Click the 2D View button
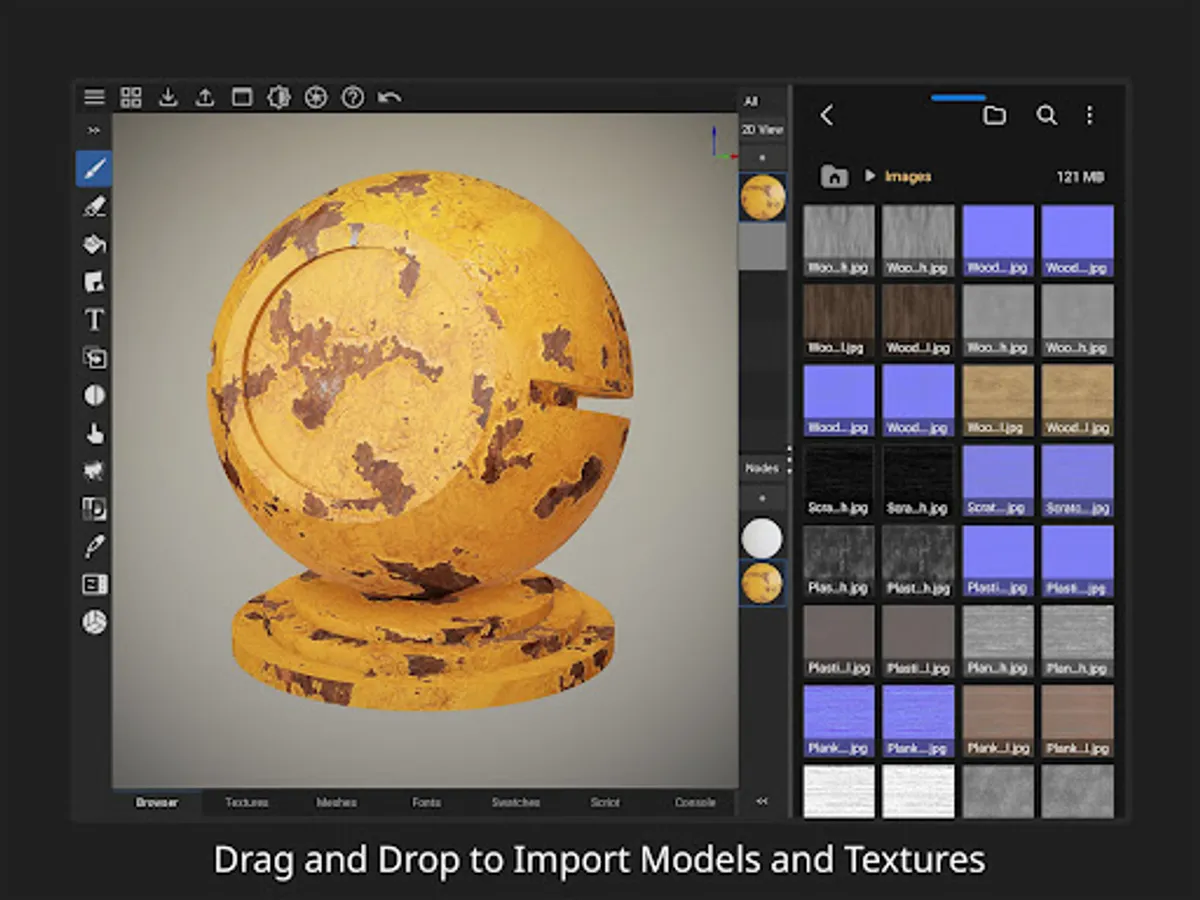1200x900 pixels. tap(762, 130)
